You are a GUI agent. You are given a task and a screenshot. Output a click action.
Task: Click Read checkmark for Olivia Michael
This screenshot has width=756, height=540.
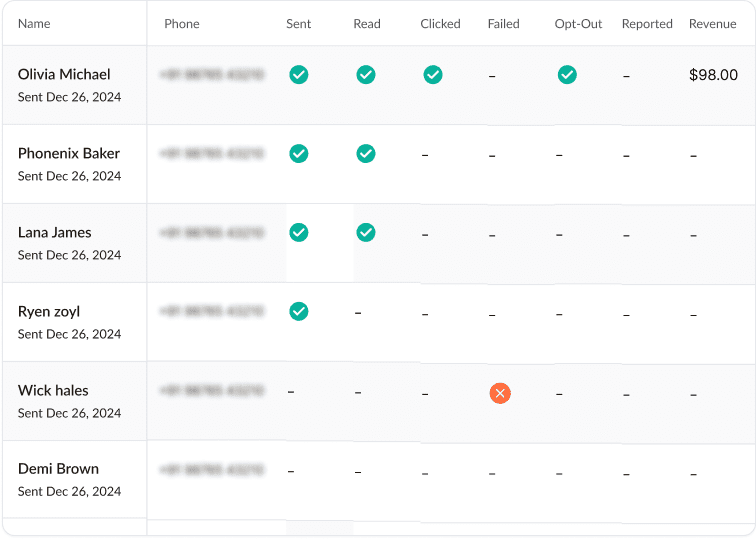point(366,75)
